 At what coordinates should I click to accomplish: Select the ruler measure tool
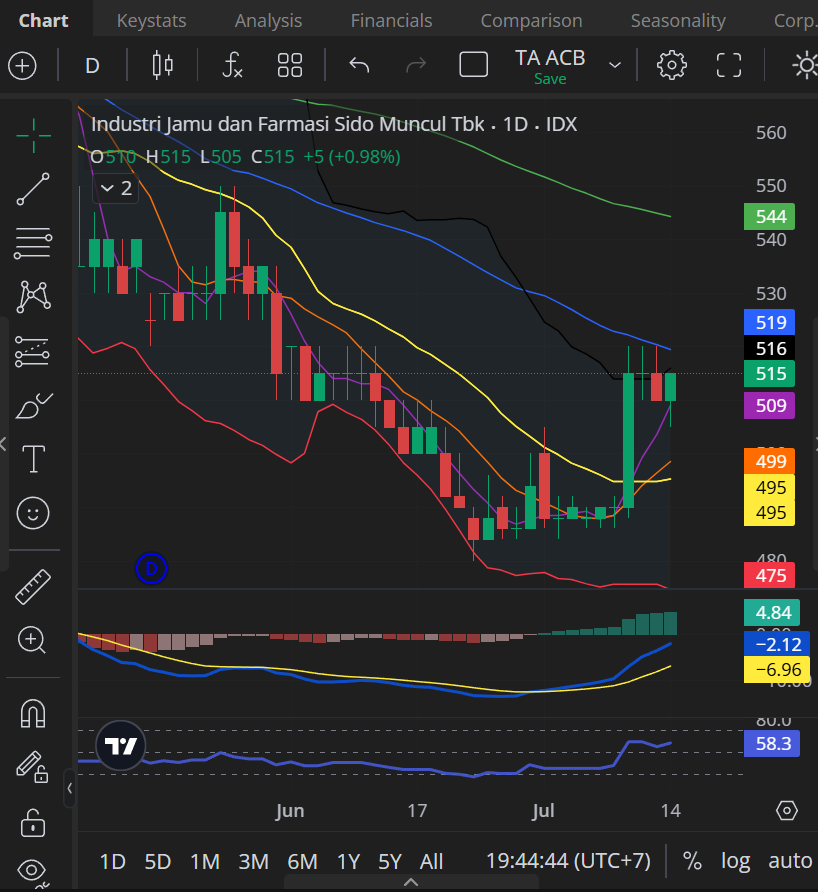pos(33,587)
